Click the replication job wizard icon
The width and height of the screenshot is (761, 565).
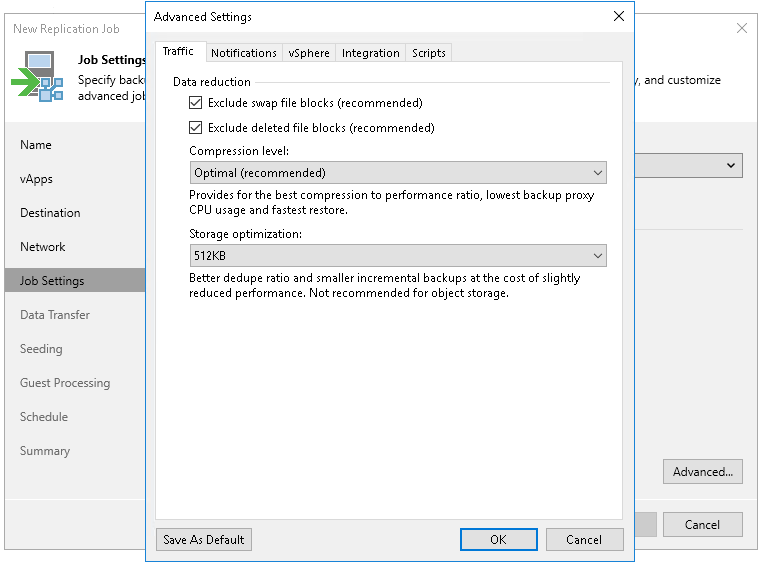coord(38,77)
